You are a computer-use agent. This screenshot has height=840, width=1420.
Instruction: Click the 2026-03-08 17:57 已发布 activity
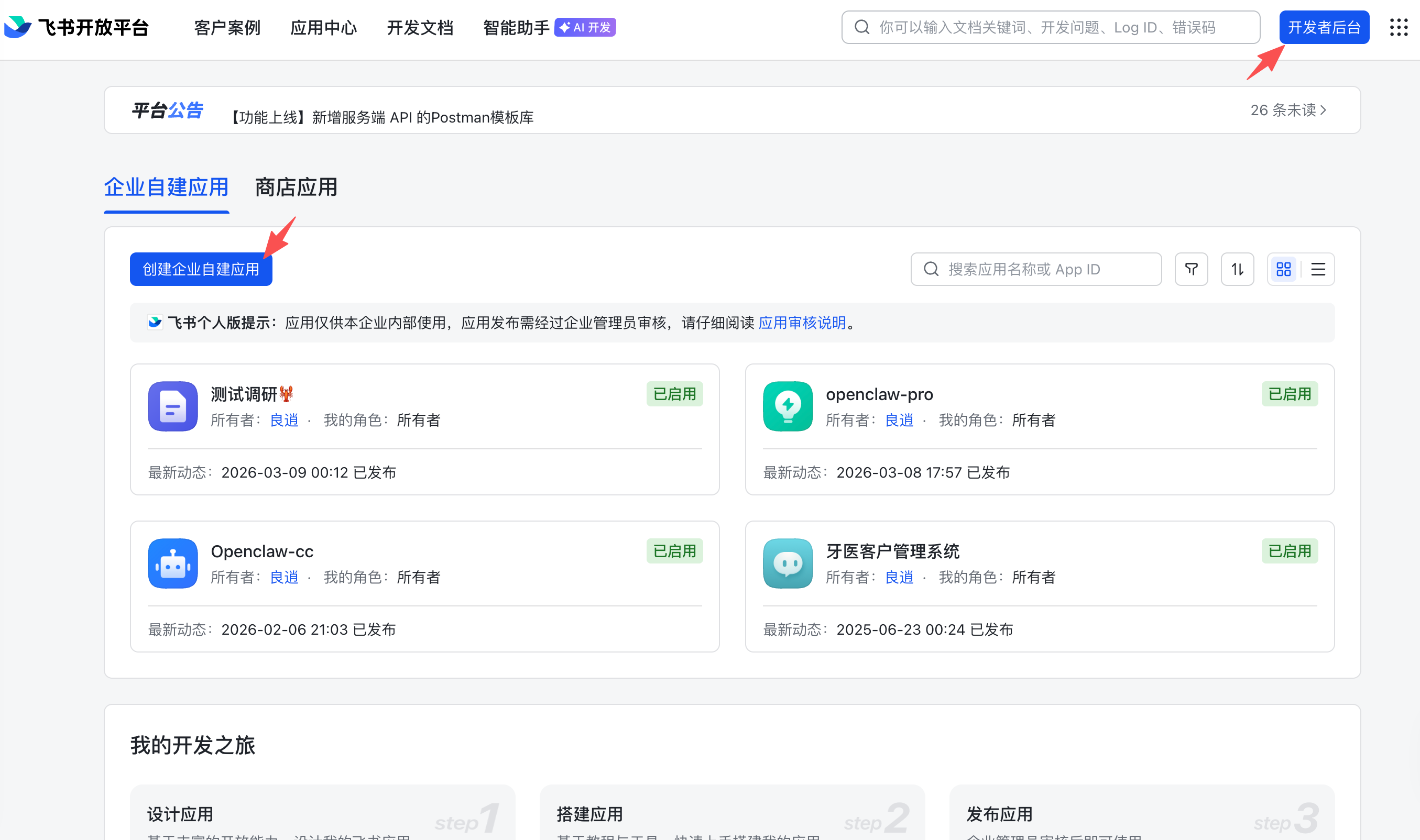(923, 473)
